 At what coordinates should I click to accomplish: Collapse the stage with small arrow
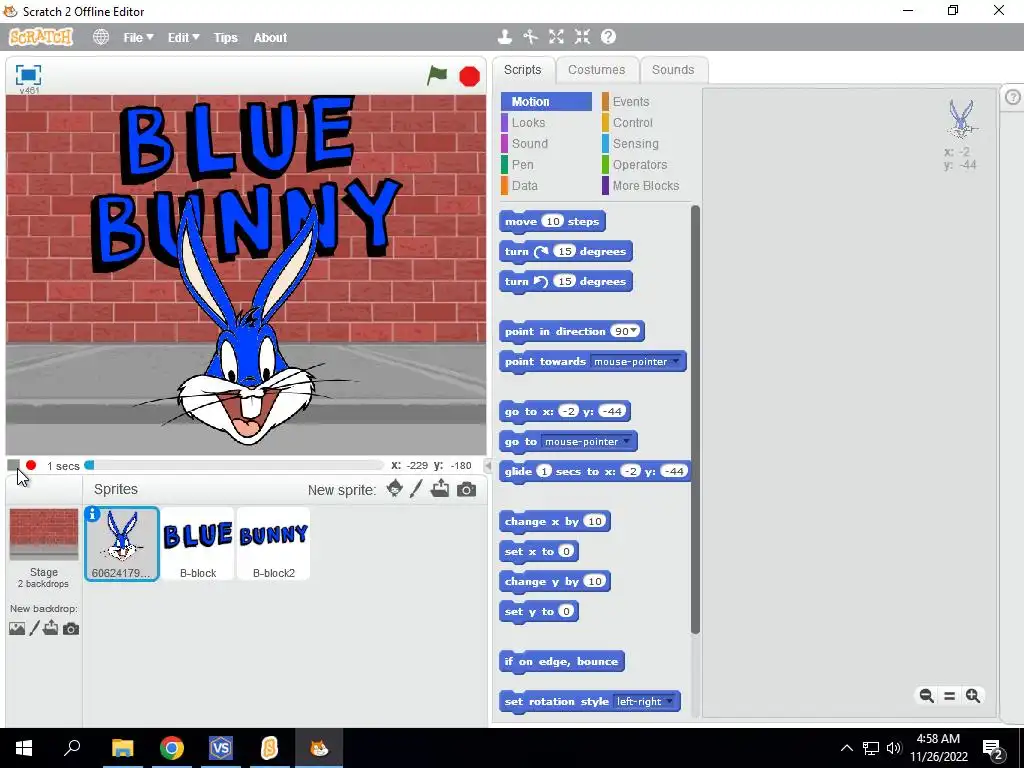point(487,465)
